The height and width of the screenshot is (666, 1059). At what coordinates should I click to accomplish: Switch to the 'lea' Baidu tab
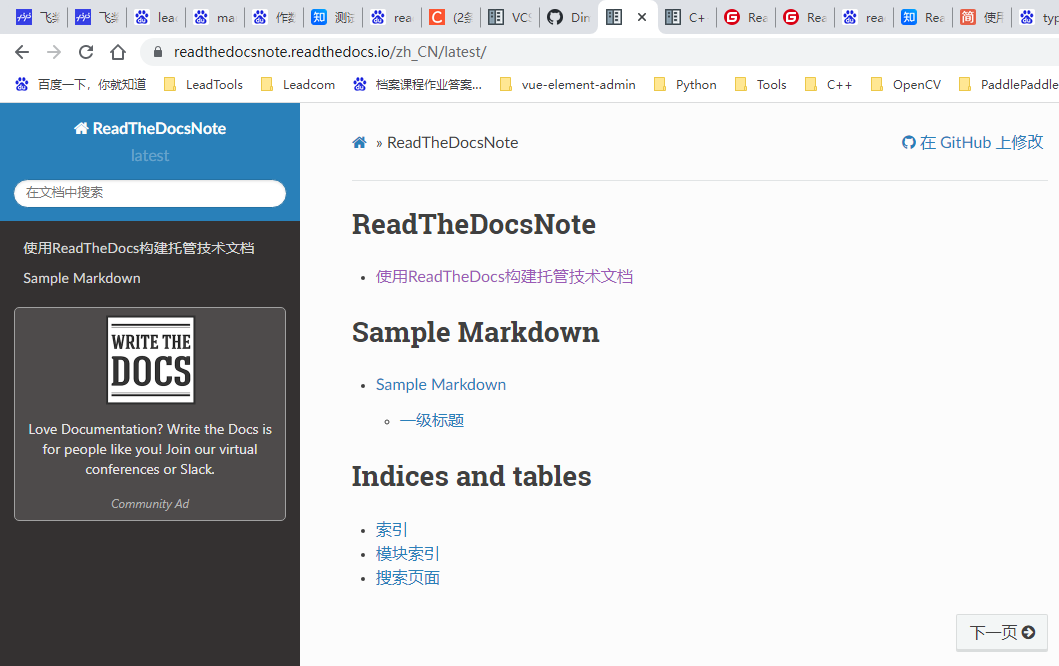pos(156,17)
